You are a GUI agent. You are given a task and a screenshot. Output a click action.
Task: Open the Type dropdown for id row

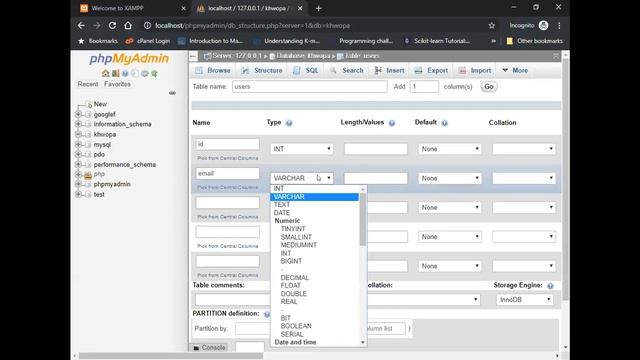[x=301, y=149]
